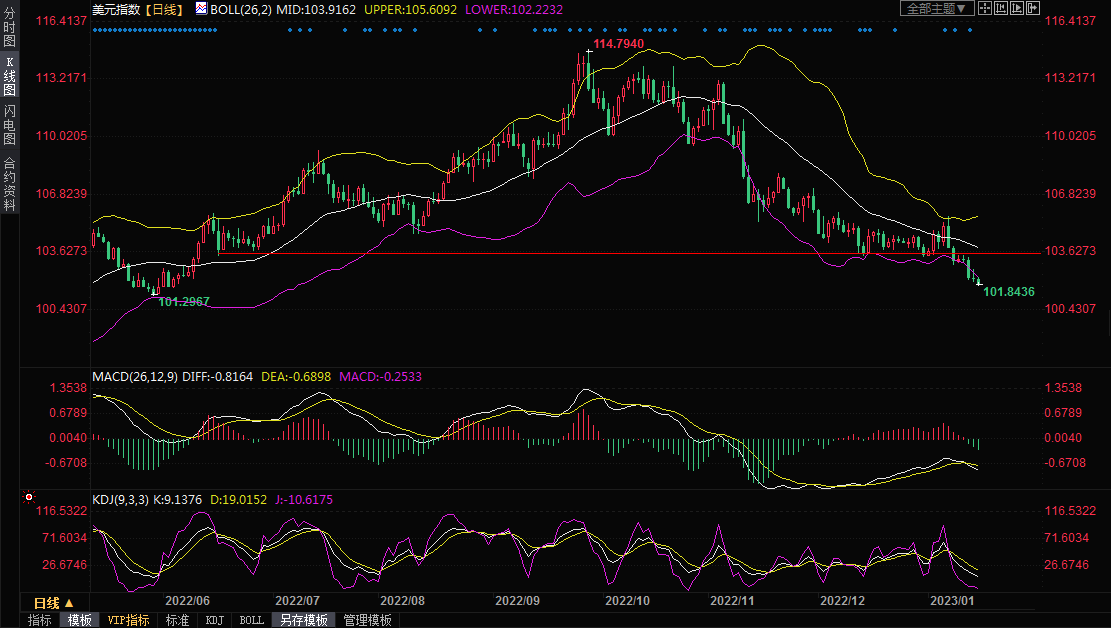The image size is (1111, 628).
Task: Click the crosshair cursor icon
Action: 985,8
